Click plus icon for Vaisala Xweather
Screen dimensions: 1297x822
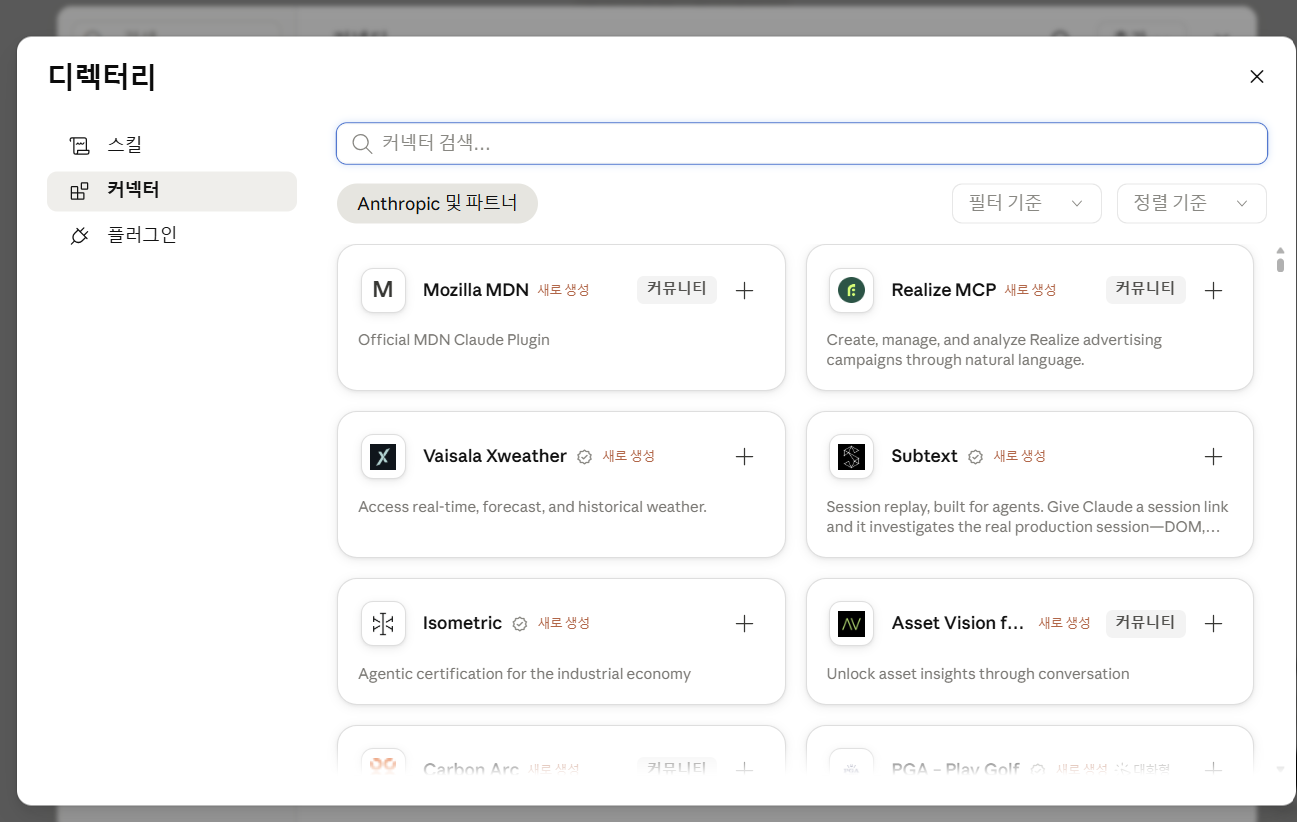pyautogui.click(x=744, y=457)
